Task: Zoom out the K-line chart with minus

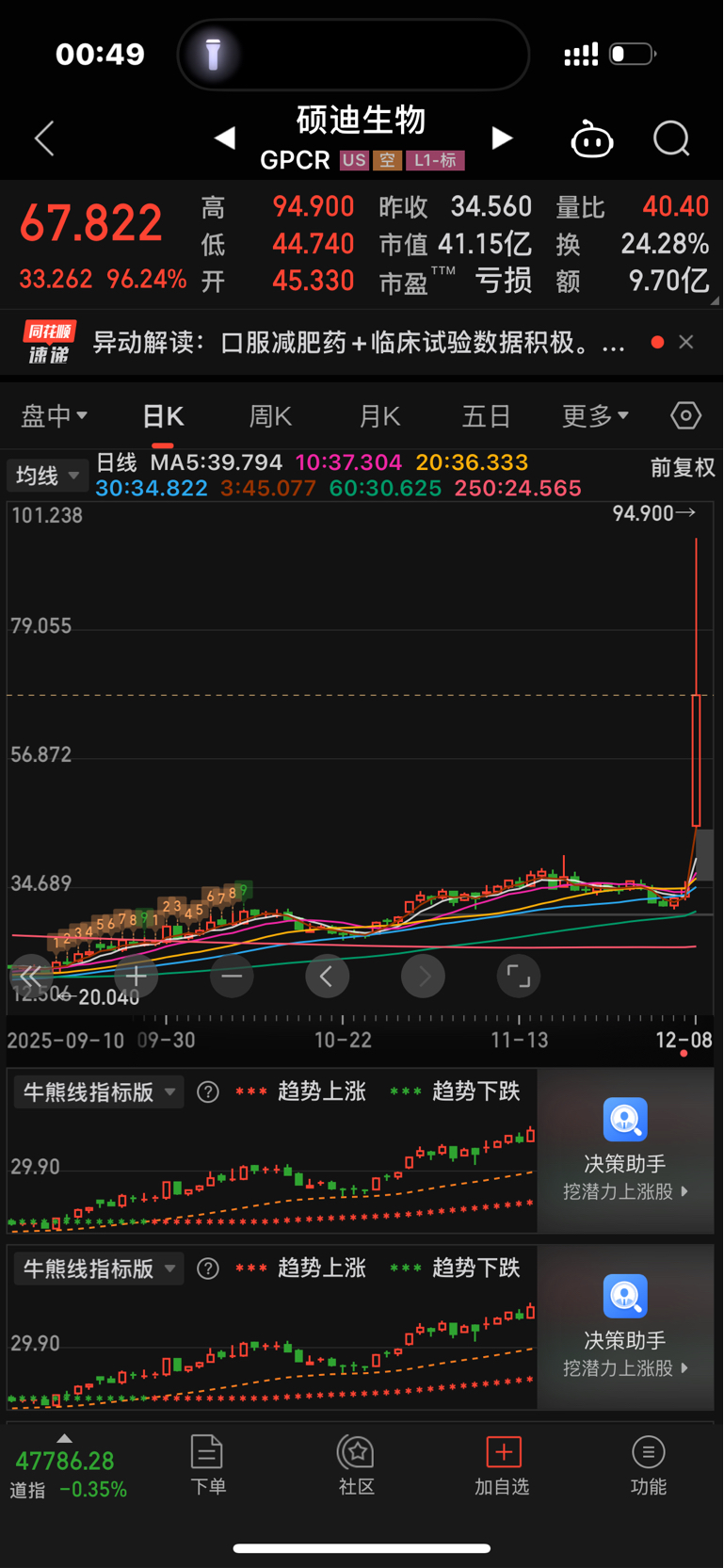Action: [x=232, y=976]
